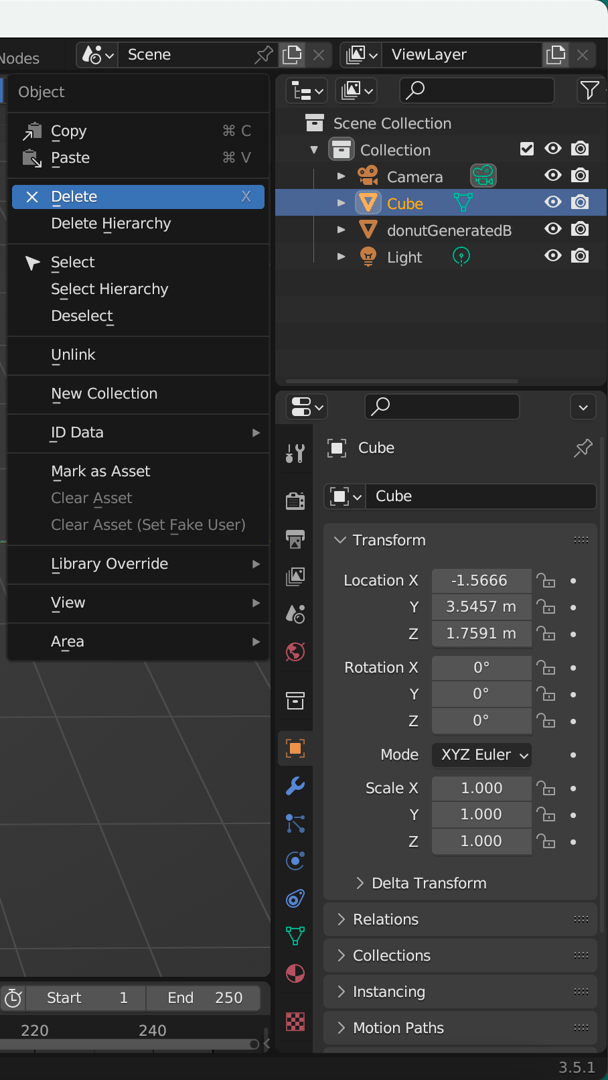This screenshot has height=1080, width=608.
Task: Click the Location X value slider
Action: (x=481, y=581)
